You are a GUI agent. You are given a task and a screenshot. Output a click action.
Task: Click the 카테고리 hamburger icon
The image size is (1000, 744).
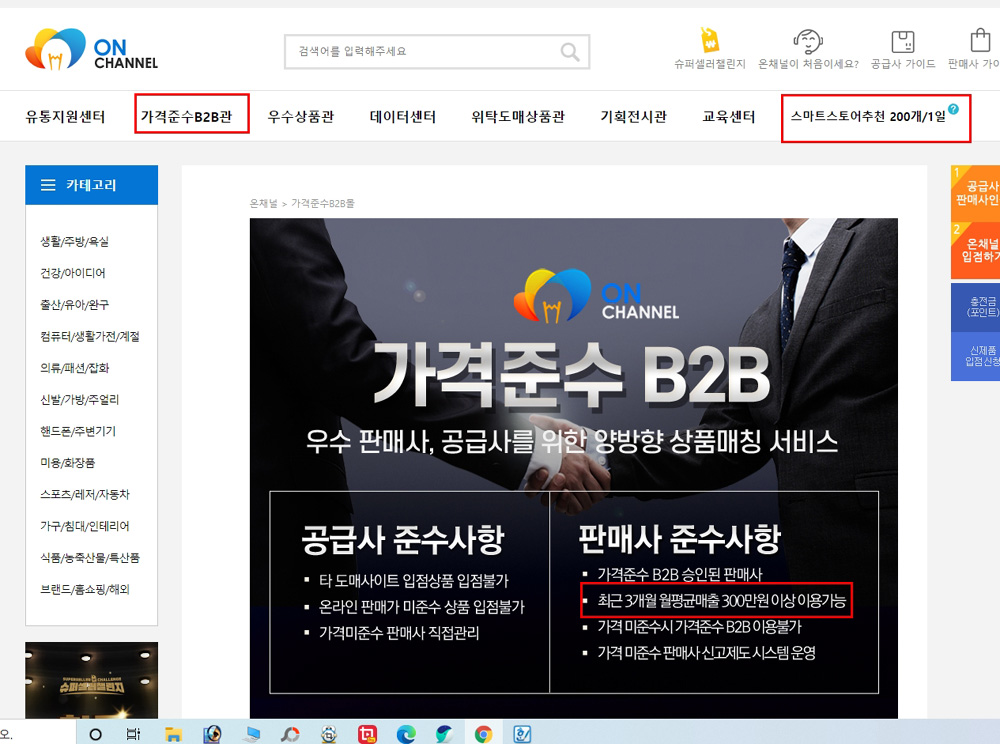[48, 185]
